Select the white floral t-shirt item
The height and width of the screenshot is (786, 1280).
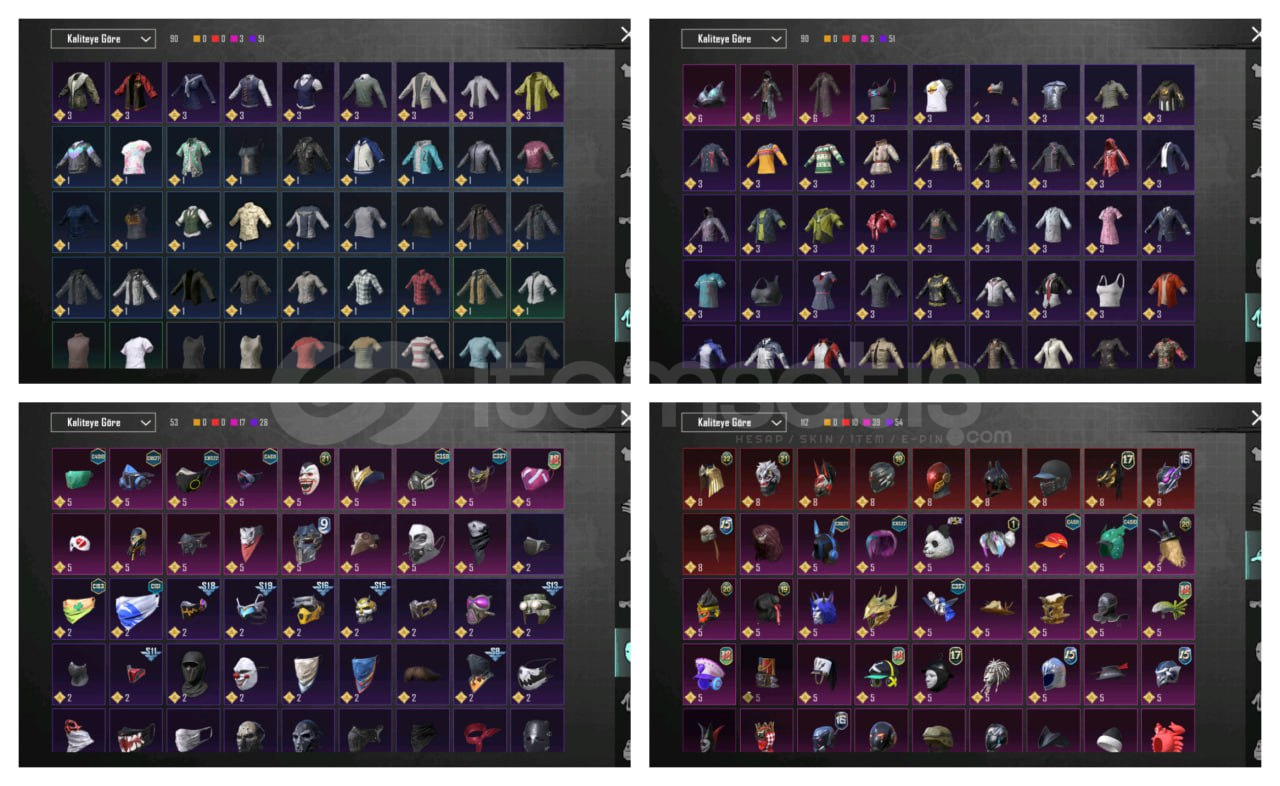tap(136, 158)
